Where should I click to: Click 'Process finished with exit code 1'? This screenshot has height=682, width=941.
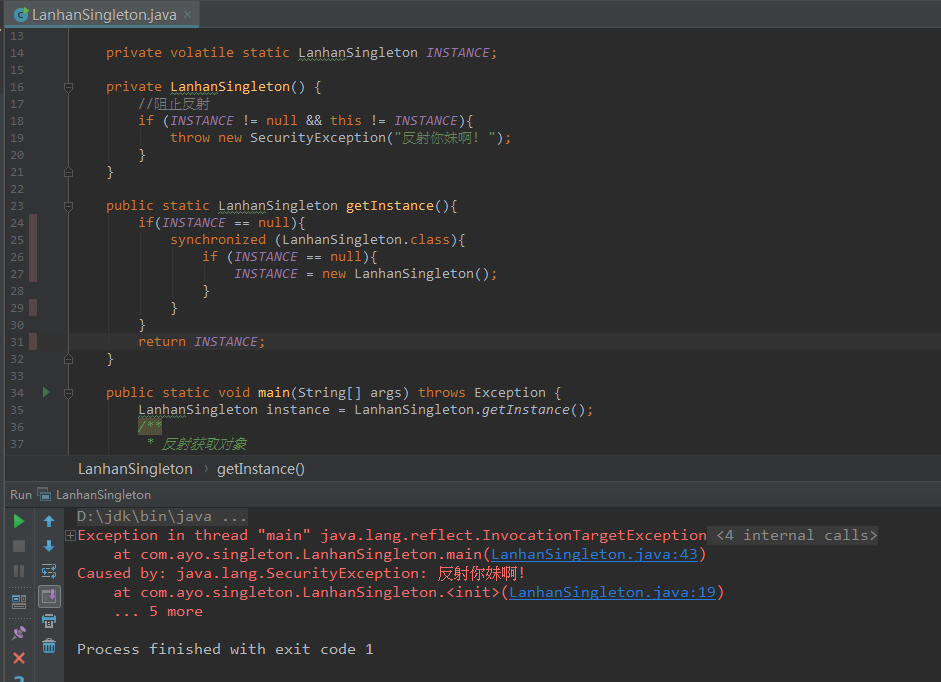point(225,649)
